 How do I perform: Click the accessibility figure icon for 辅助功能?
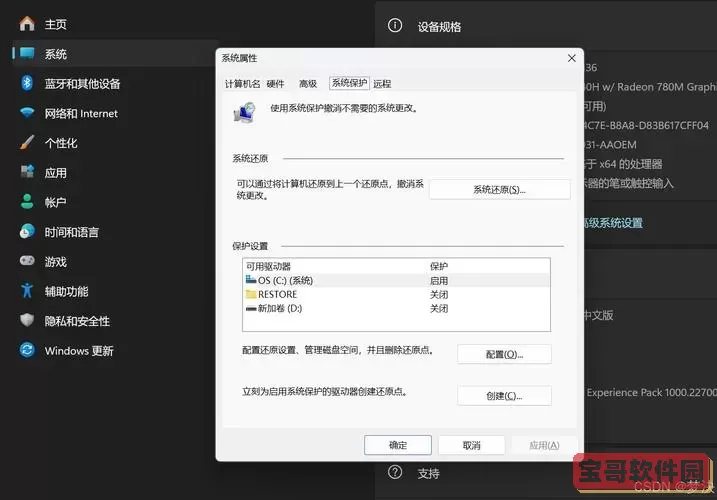coord(27,290)
